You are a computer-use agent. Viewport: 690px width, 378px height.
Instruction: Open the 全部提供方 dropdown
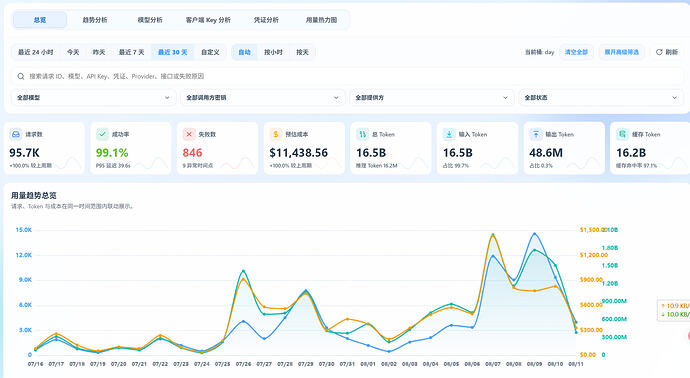(x=432, y=98)
